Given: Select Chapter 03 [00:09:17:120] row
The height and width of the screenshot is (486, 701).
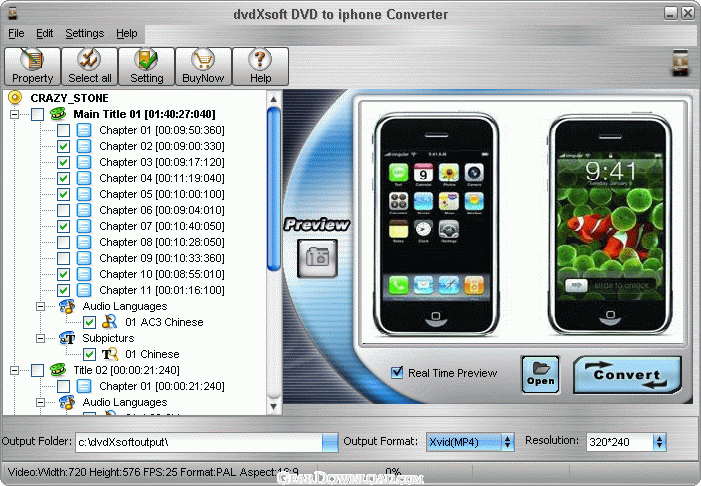Looking at the screenshot, I should (162, 162).
